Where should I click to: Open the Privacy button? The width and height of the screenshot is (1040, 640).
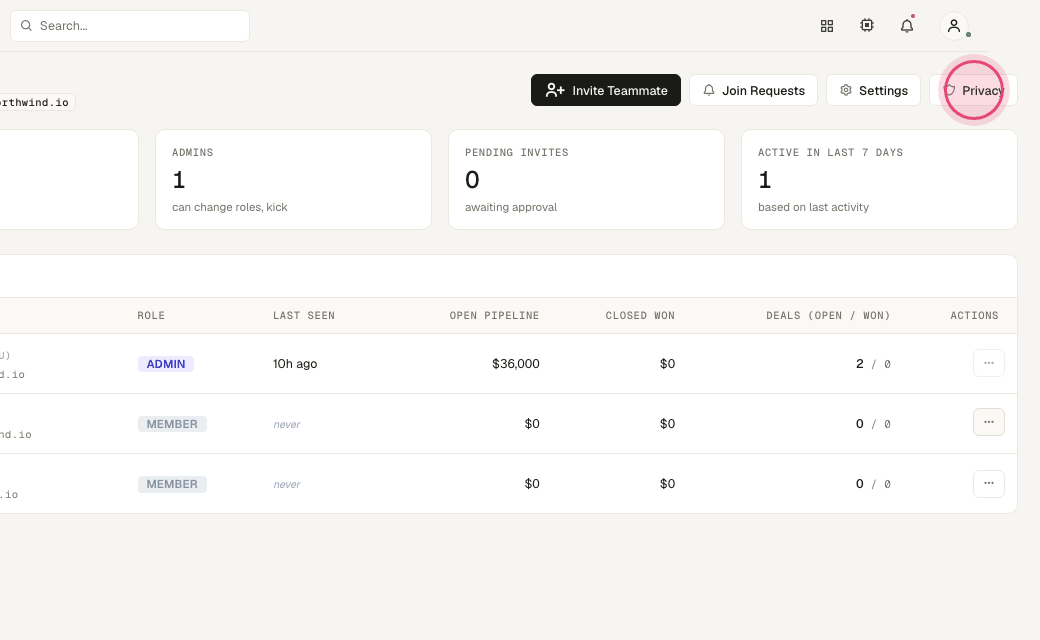(973, 90)
